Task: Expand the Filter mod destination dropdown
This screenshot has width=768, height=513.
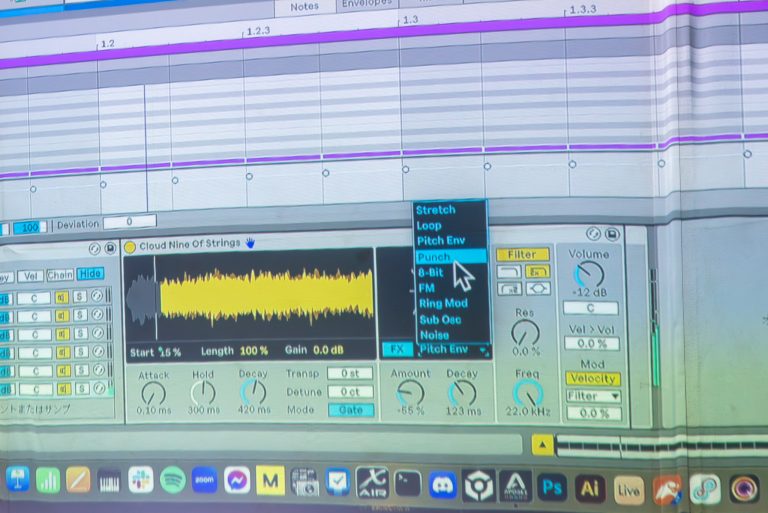Action: pyautogui.click(x=593, y=396)
